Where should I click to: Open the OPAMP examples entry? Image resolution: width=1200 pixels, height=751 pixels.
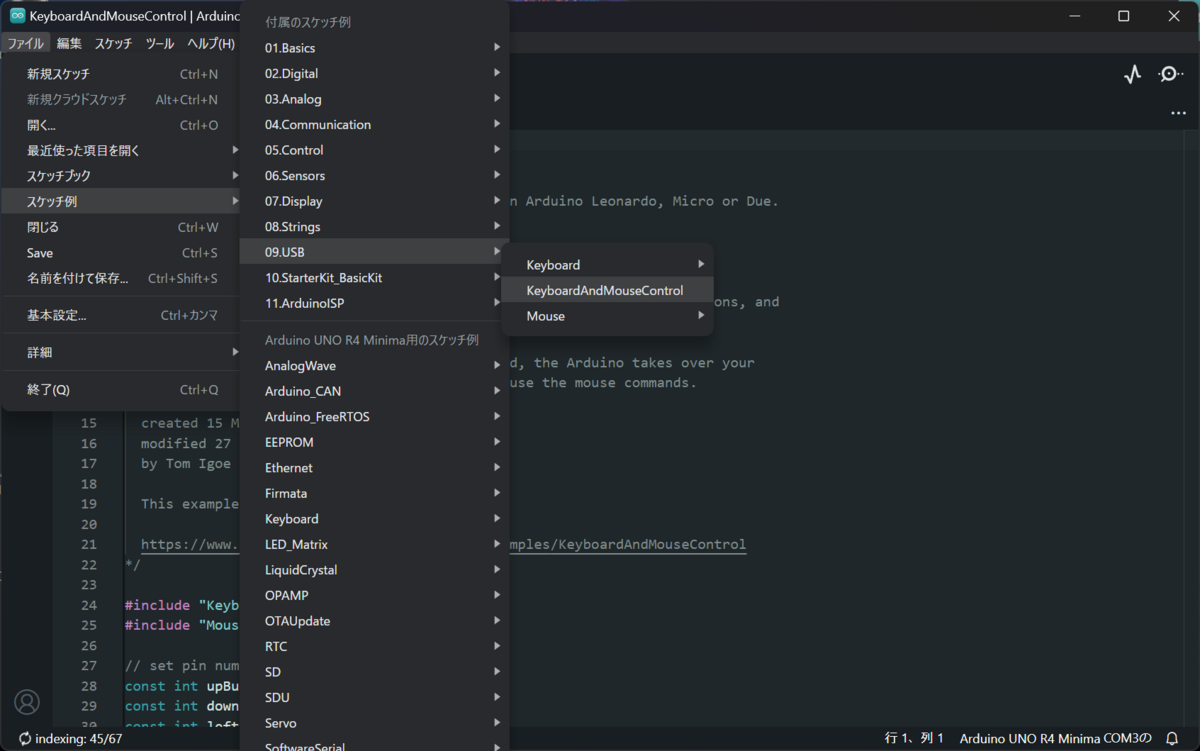[375, 595]
